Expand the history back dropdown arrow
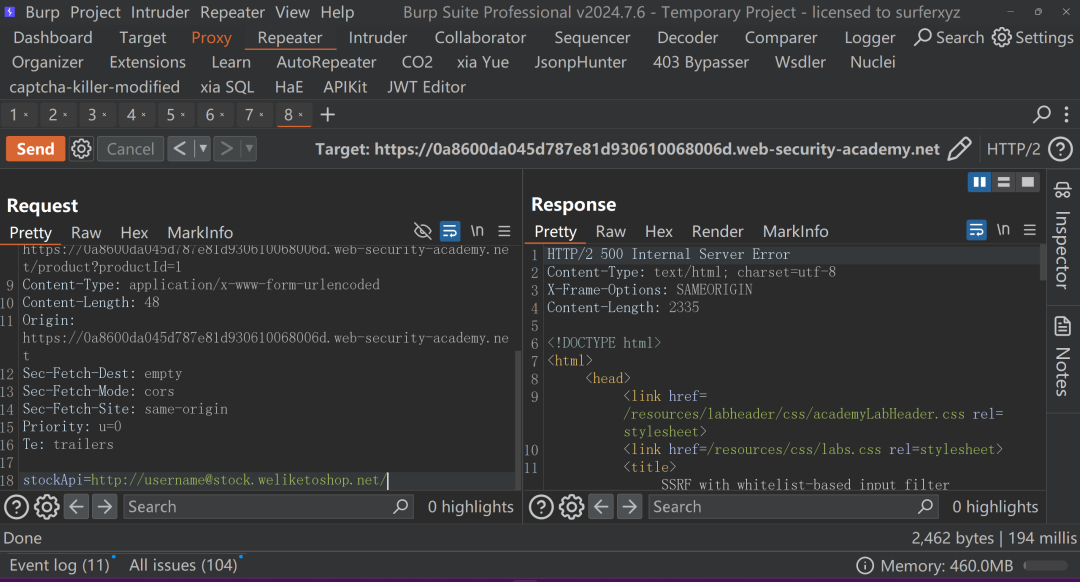Image resolution: width=1080 pixels, height=582 pixels. click(202, 149)
